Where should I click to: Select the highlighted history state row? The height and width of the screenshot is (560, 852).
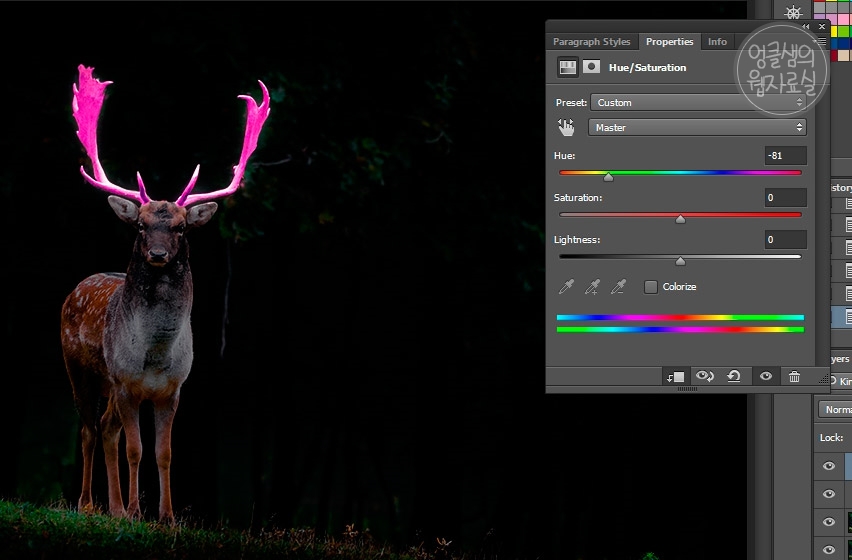click(x=841, y=317)
